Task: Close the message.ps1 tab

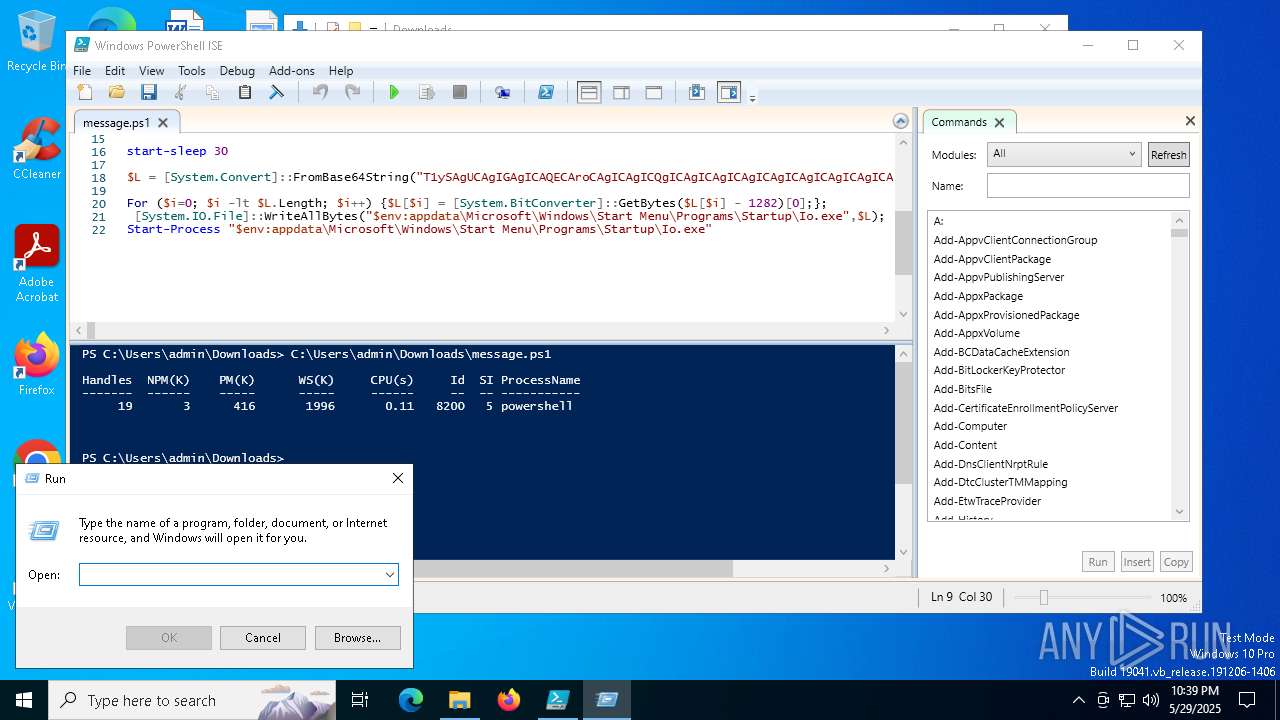Action: coord(164,123)
